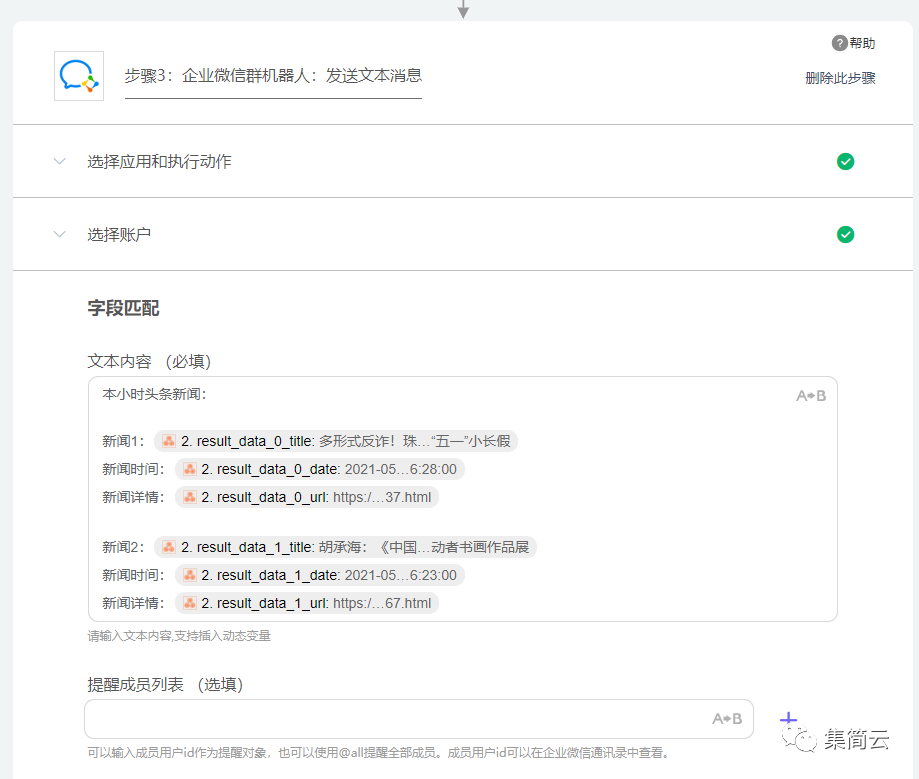Viewport: 919px width, 779px height.
Task: Click the 新闻1： label text
Action: 123,441
